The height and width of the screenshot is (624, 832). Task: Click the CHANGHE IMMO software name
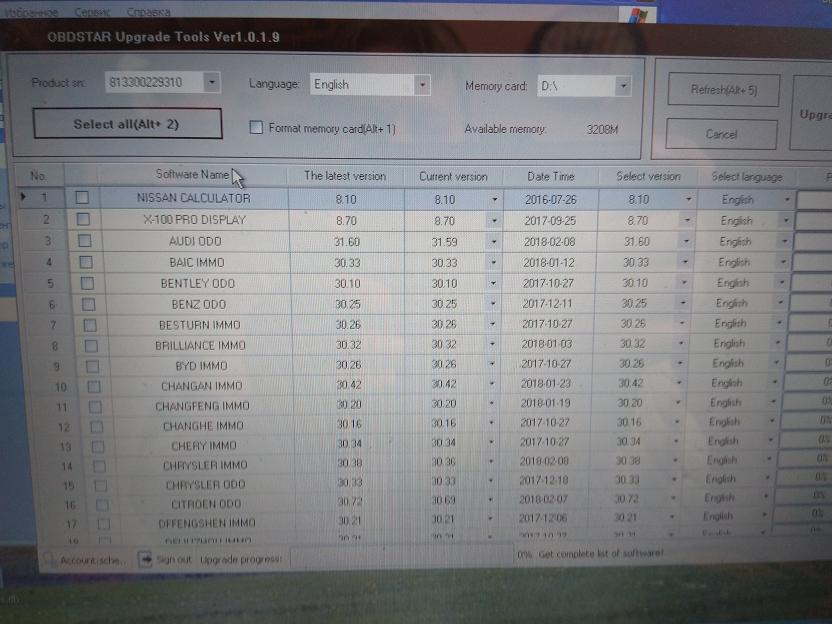tap(203, 426)
